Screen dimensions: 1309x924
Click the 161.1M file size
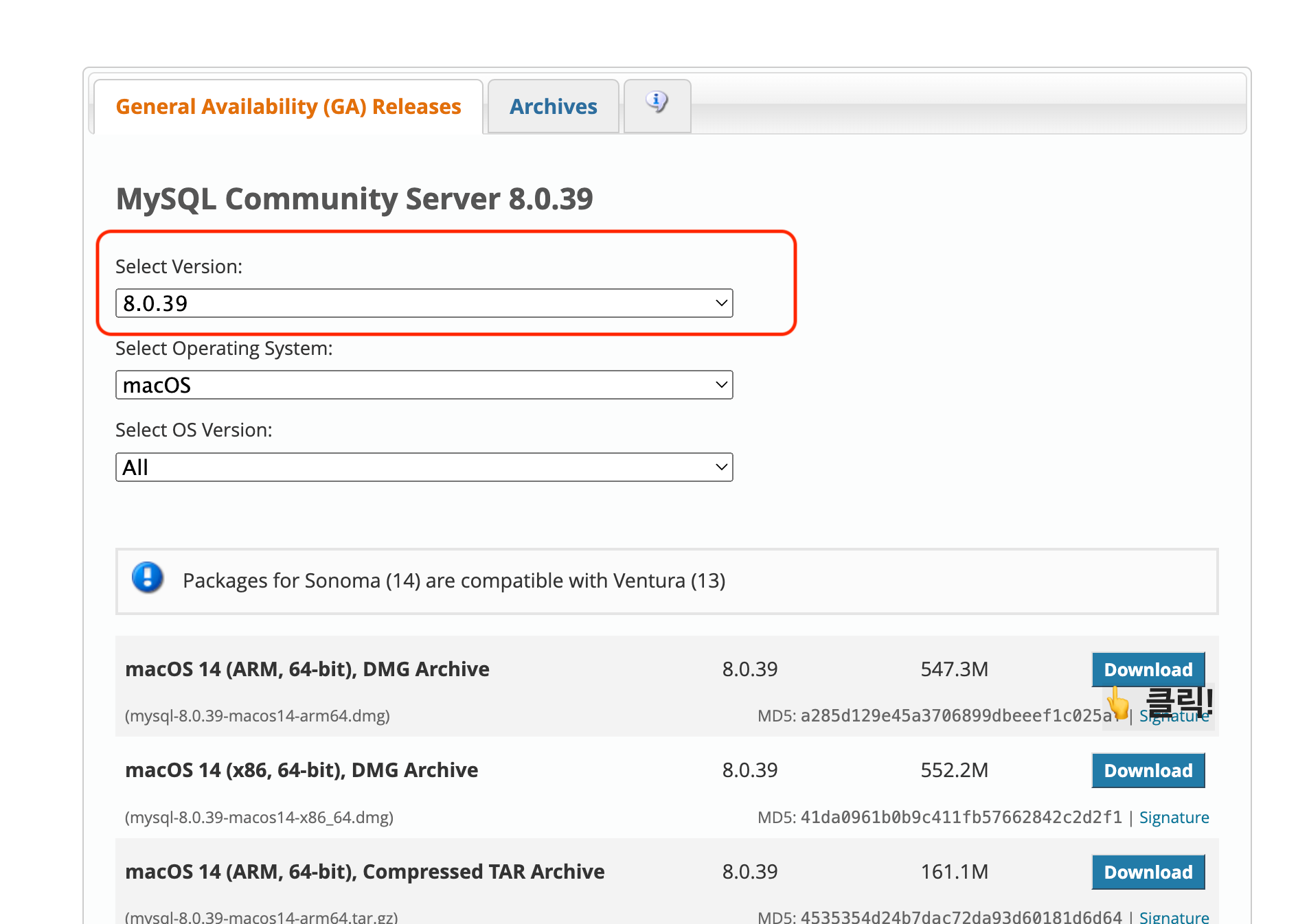click(954, 872)
